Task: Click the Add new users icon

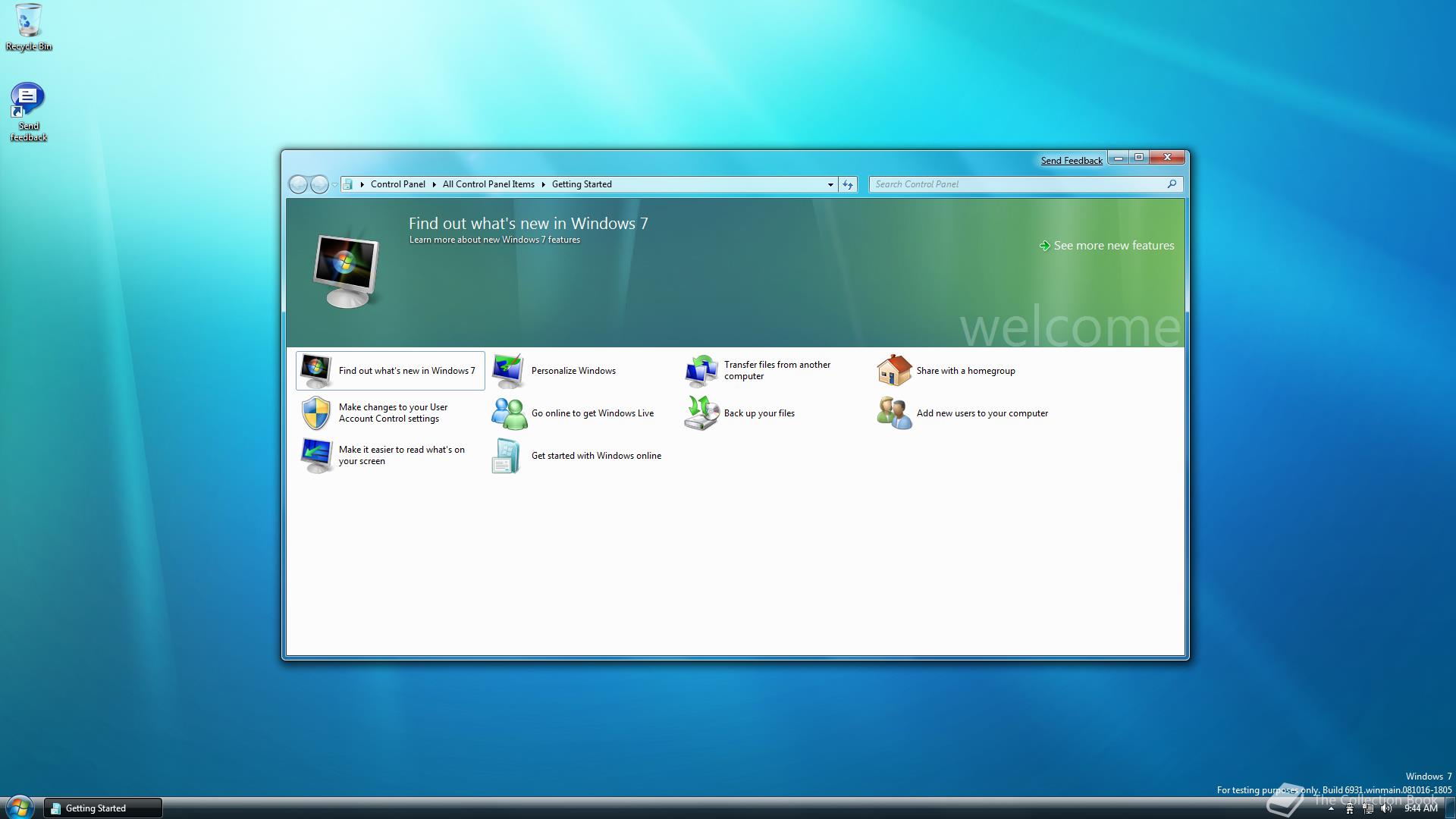Action: (x=894, y=413)
